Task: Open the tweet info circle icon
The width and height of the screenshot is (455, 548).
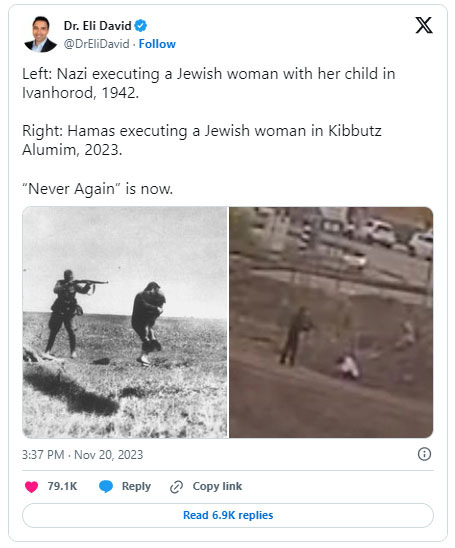Action: pos(424,454)
